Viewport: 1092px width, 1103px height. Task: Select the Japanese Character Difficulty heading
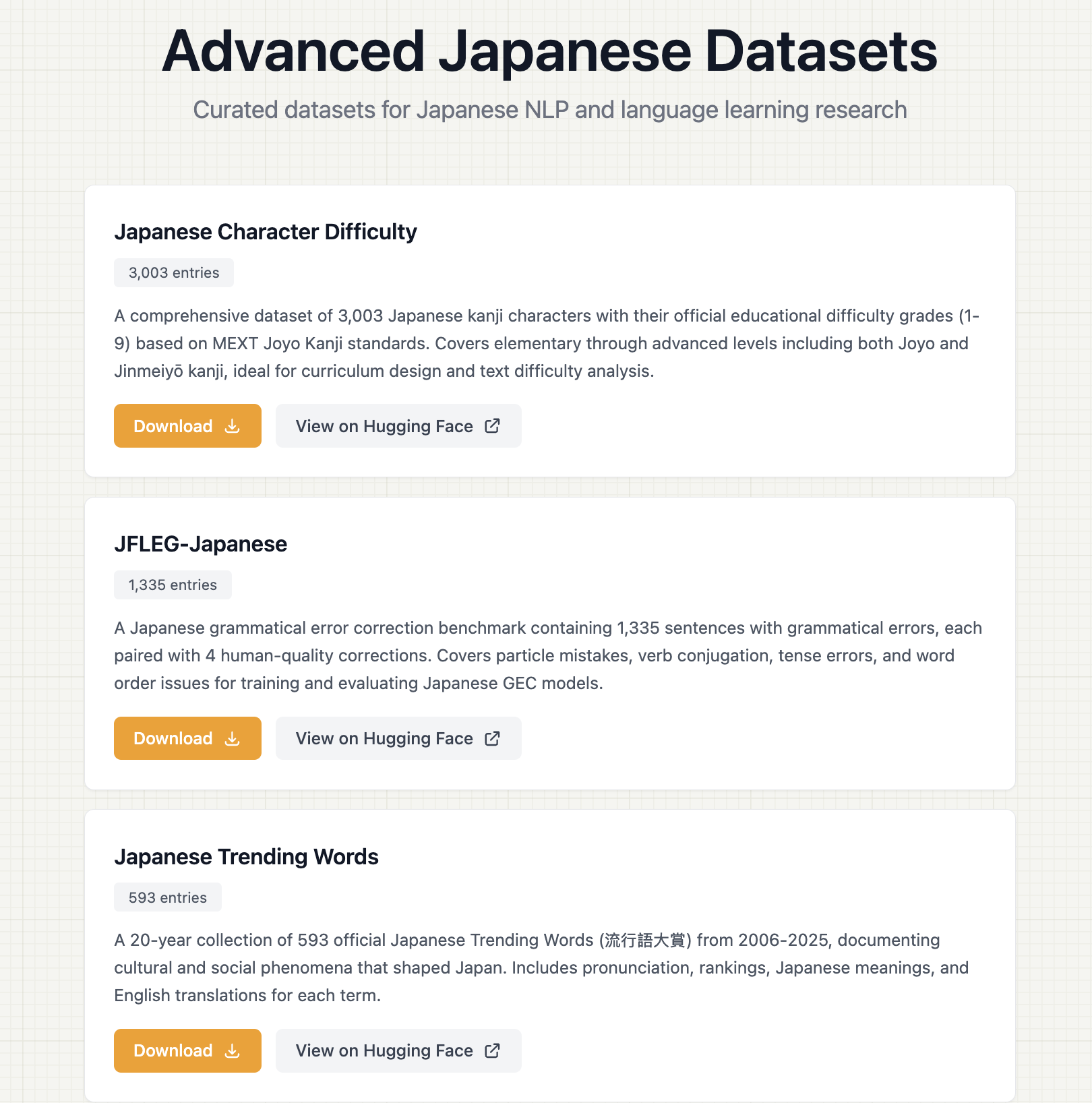[x=266, y=232]
